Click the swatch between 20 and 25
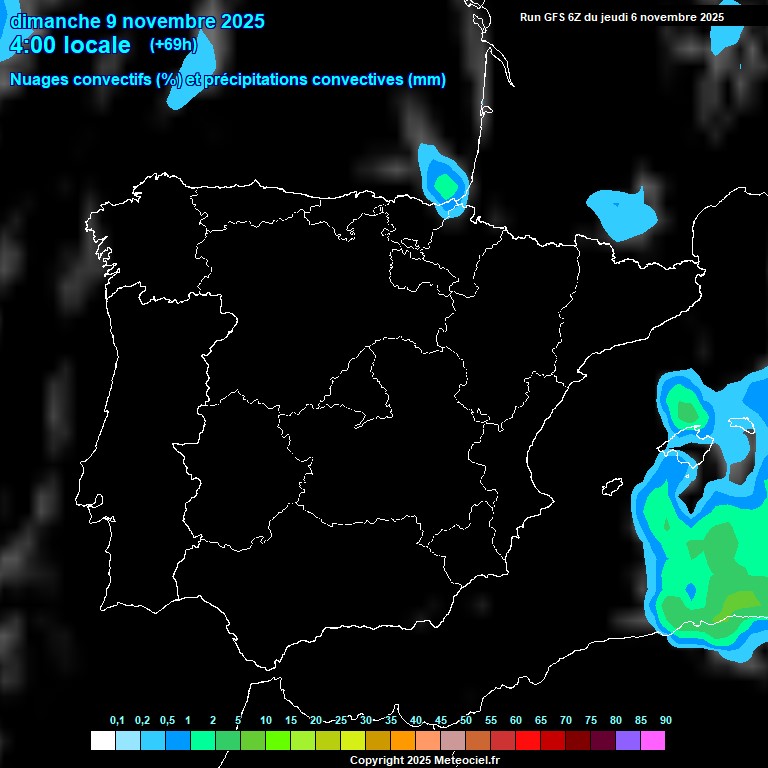 pos(328,740)
